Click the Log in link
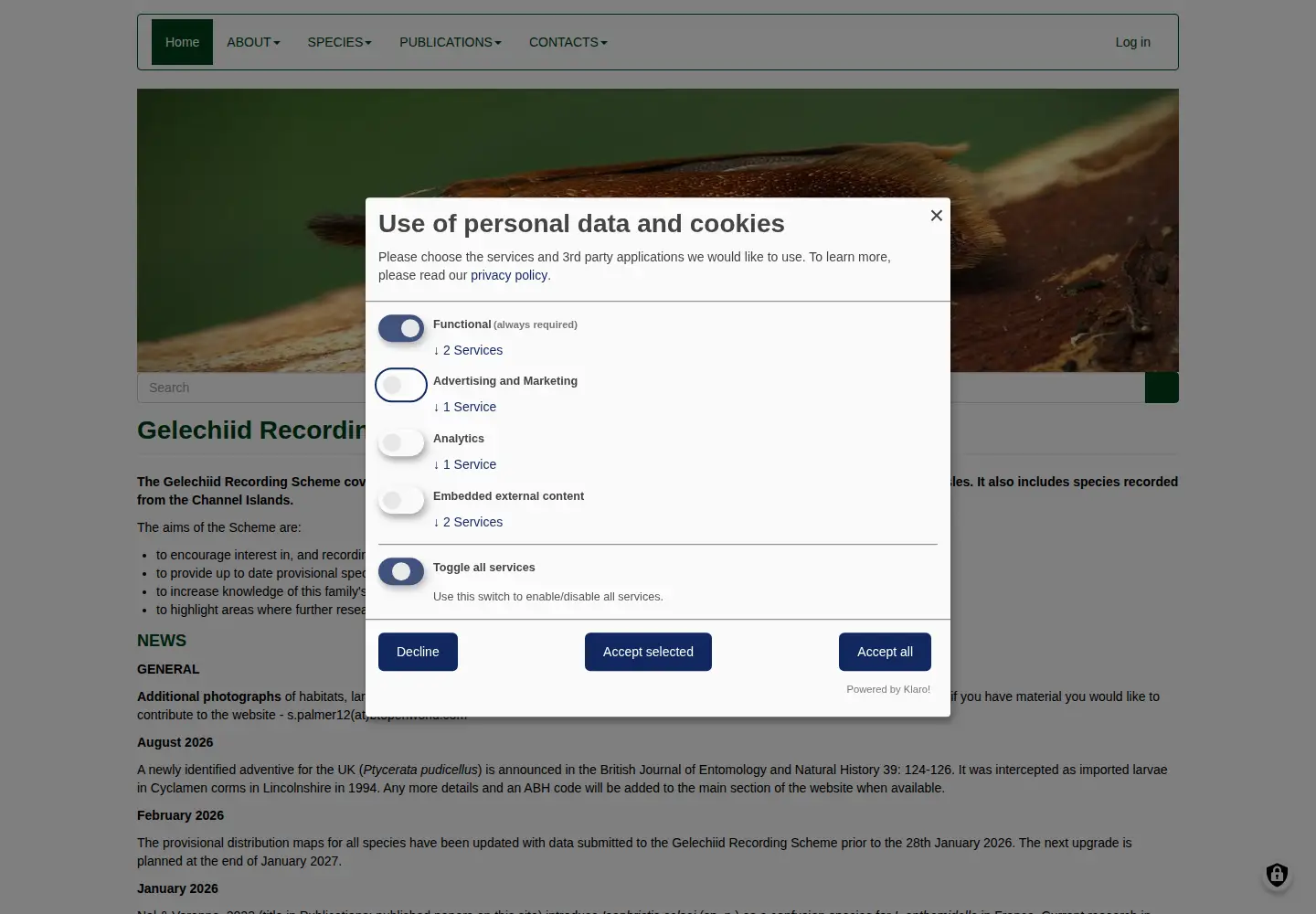 [x=1132, y=42]
